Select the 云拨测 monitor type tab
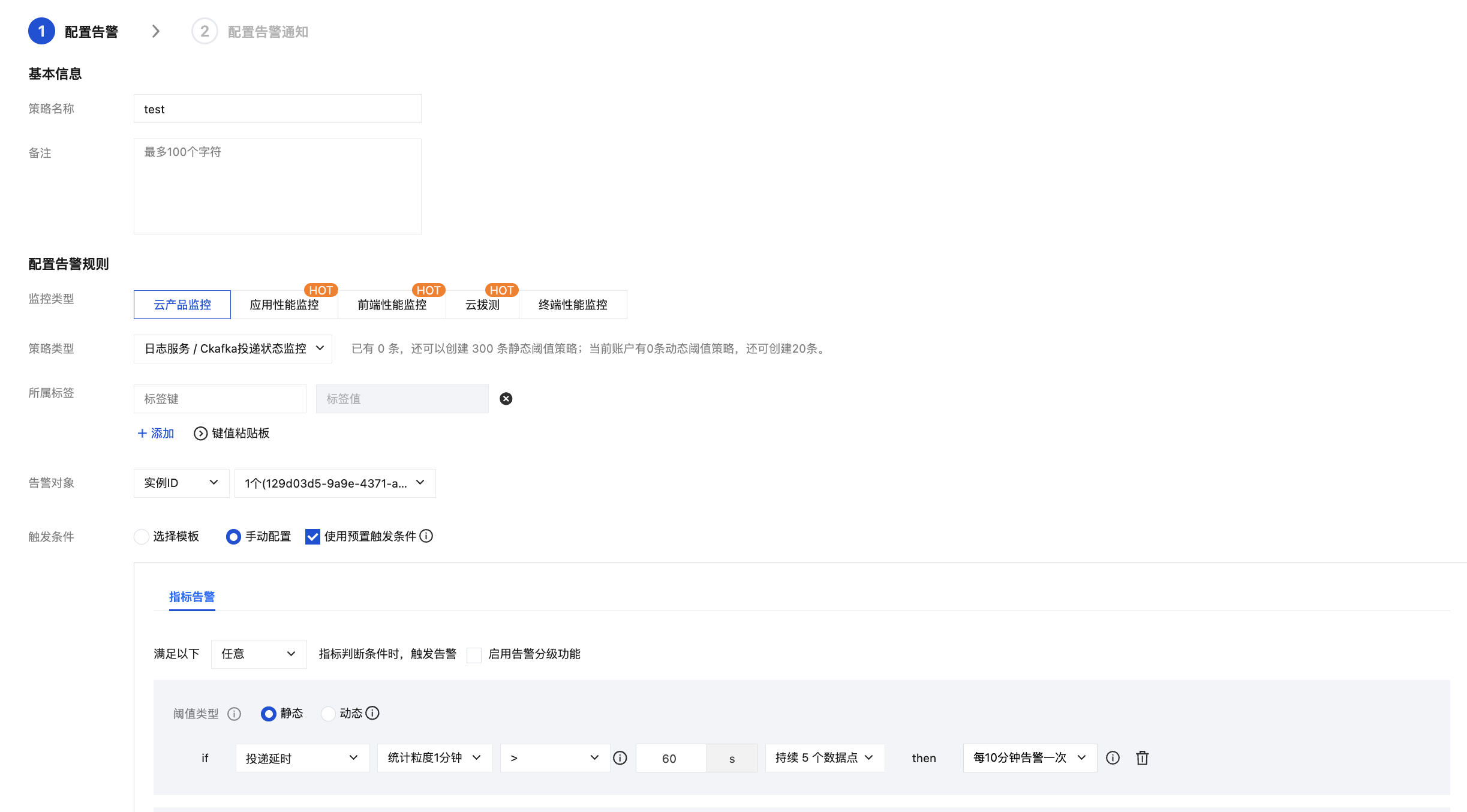Image resolution: width=1467 pixels, height=812 pixels. [x=482, y=305]
